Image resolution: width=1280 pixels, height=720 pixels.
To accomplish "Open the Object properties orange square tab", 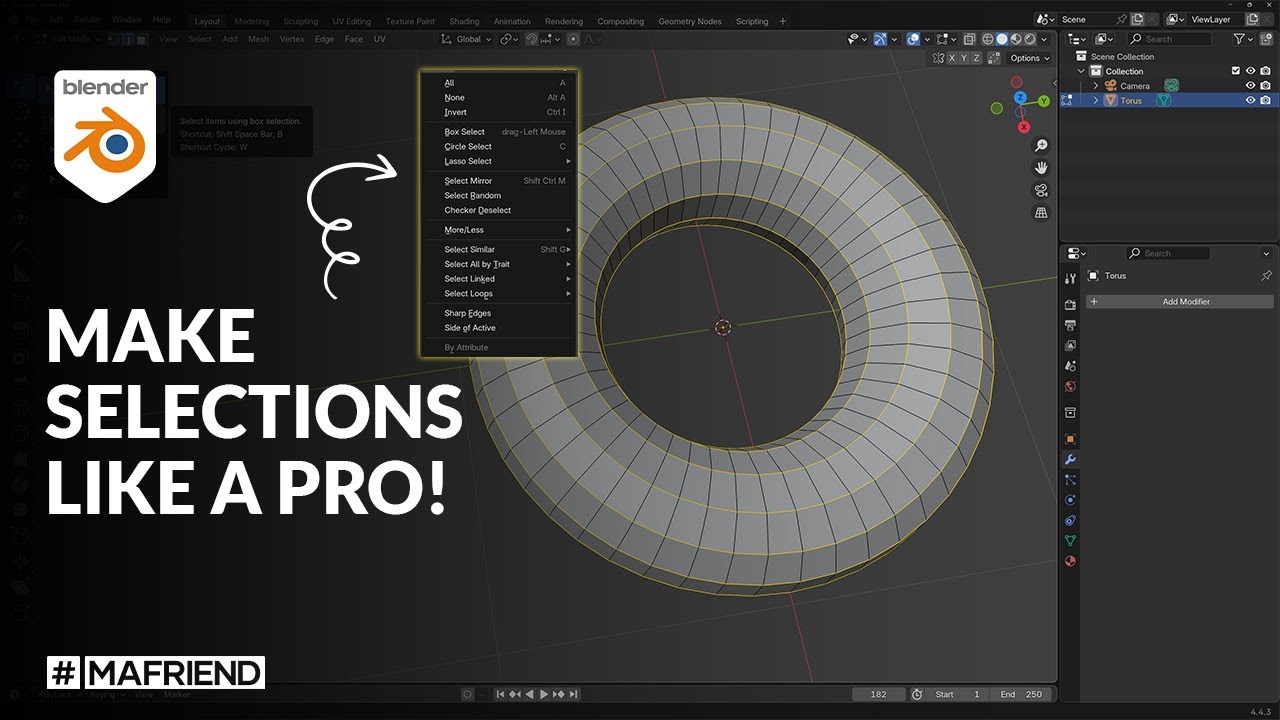I will pyautogui.click(x=1070, y=439).
